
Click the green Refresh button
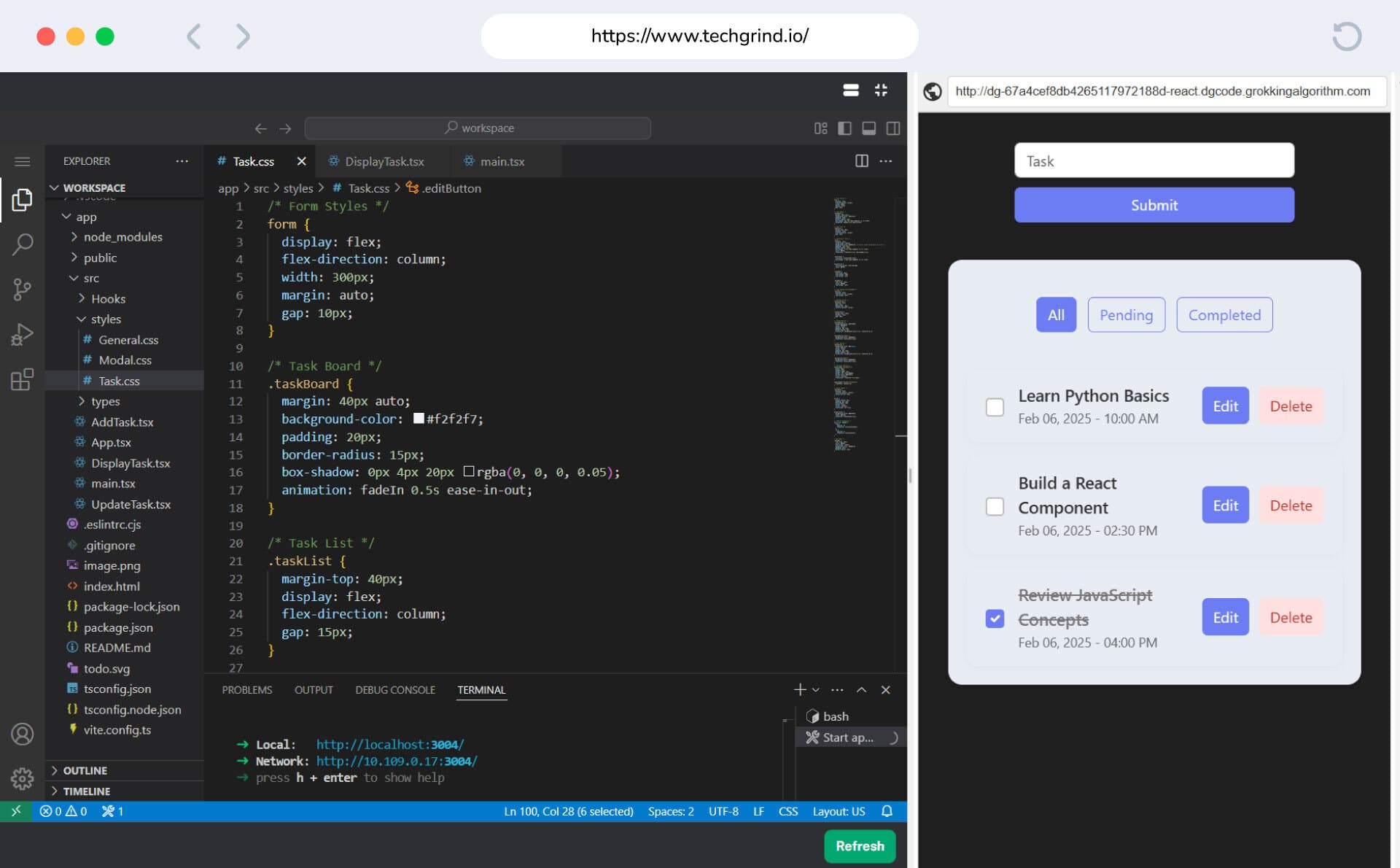point(859,846)
